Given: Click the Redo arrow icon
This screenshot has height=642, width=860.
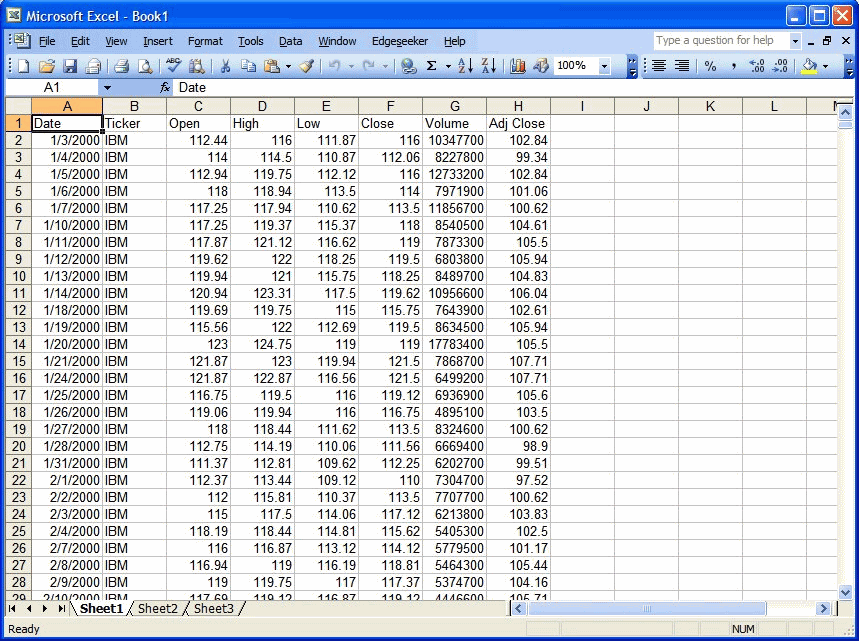Looking at the screenshot, I should point(369,66).
